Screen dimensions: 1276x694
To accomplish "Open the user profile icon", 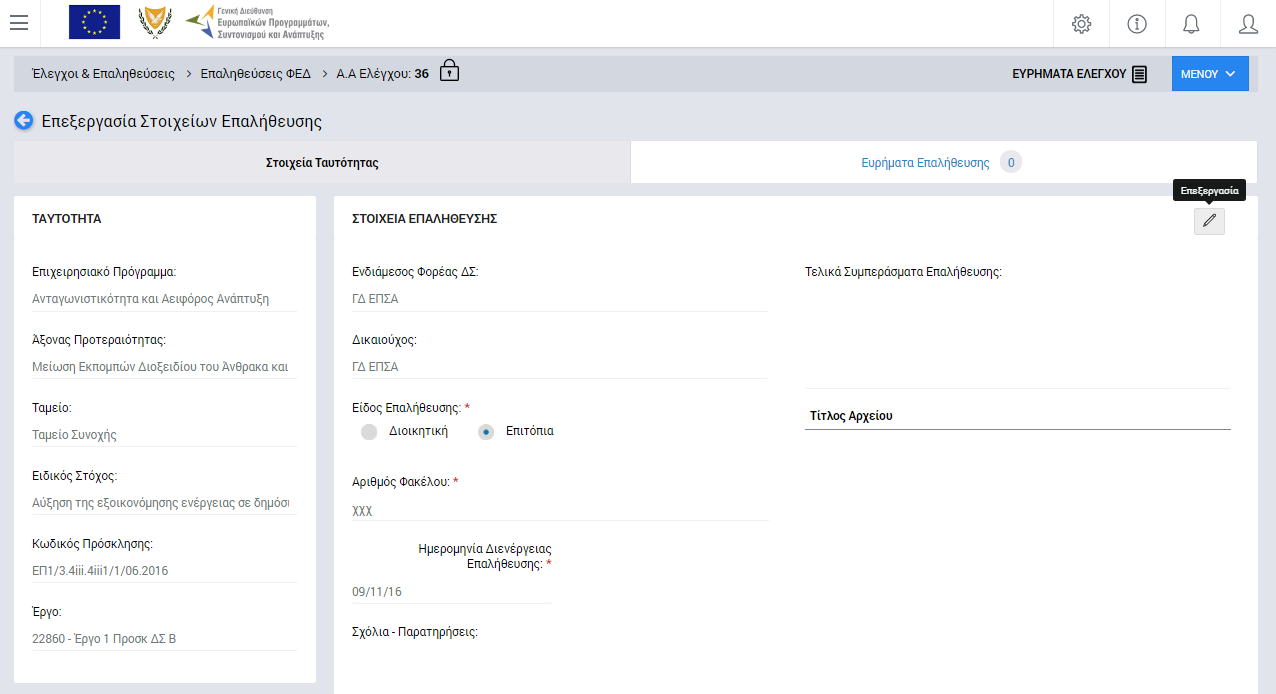I will tap(1248, 24).
